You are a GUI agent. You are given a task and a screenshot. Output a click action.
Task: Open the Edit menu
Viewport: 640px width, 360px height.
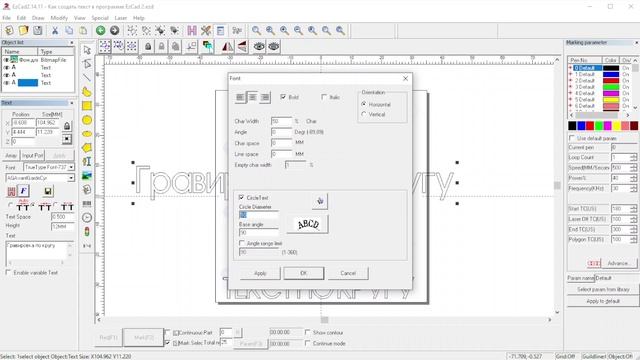coord(21,18)
